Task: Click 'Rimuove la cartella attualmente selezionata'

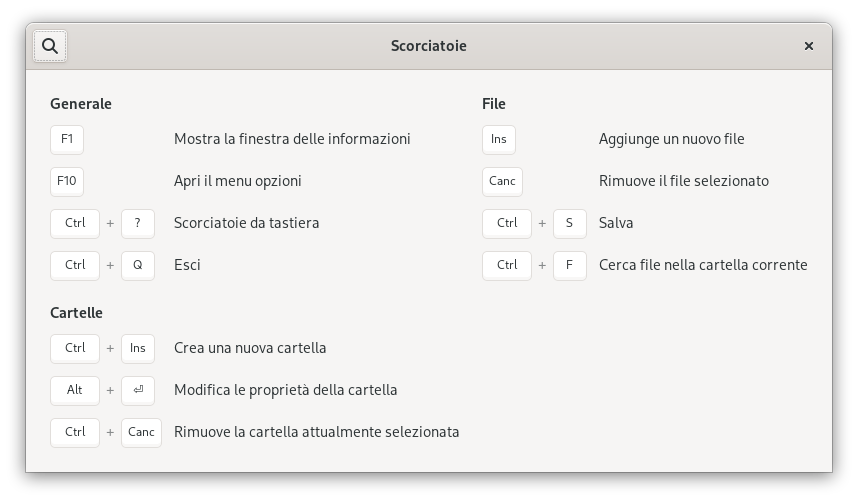Action: click(x=316, y=433)
